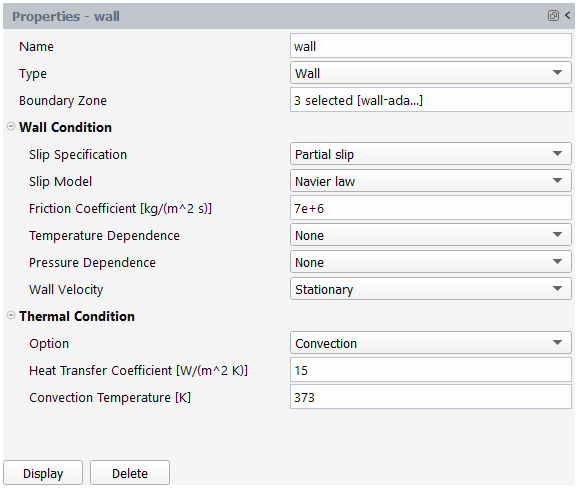This screenshot has height=488, width=579.
Task: Collapse the Properties panel with the arrow icon
Action: pyautogui.click(x=568, y=16)
